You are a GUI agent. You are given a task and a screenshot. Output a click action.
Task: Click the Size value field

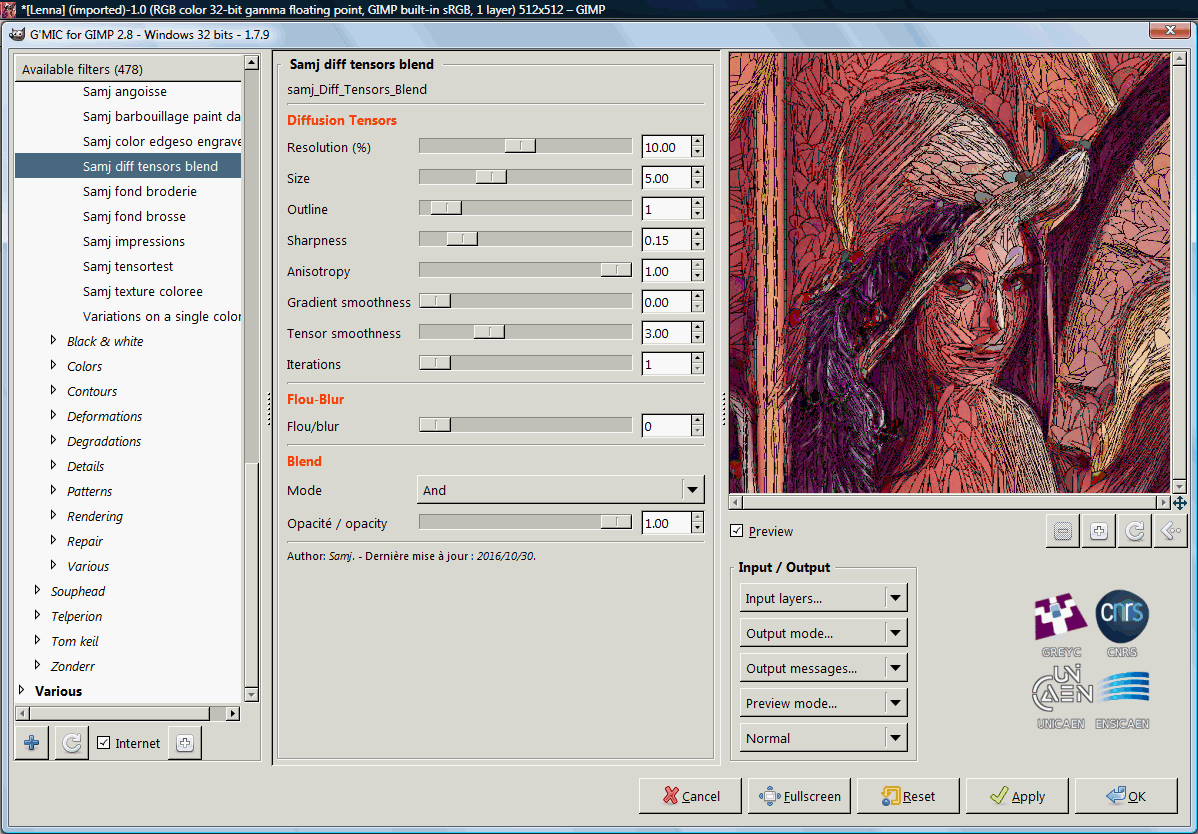(666, 178)
